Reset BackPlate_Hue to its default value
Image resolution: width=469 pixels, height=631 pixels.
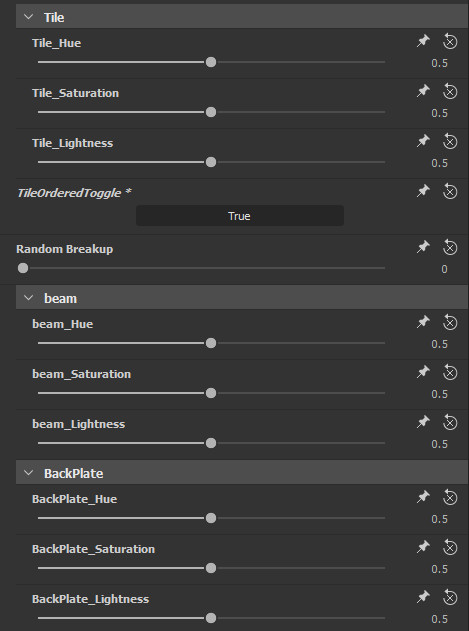(450, 497)
